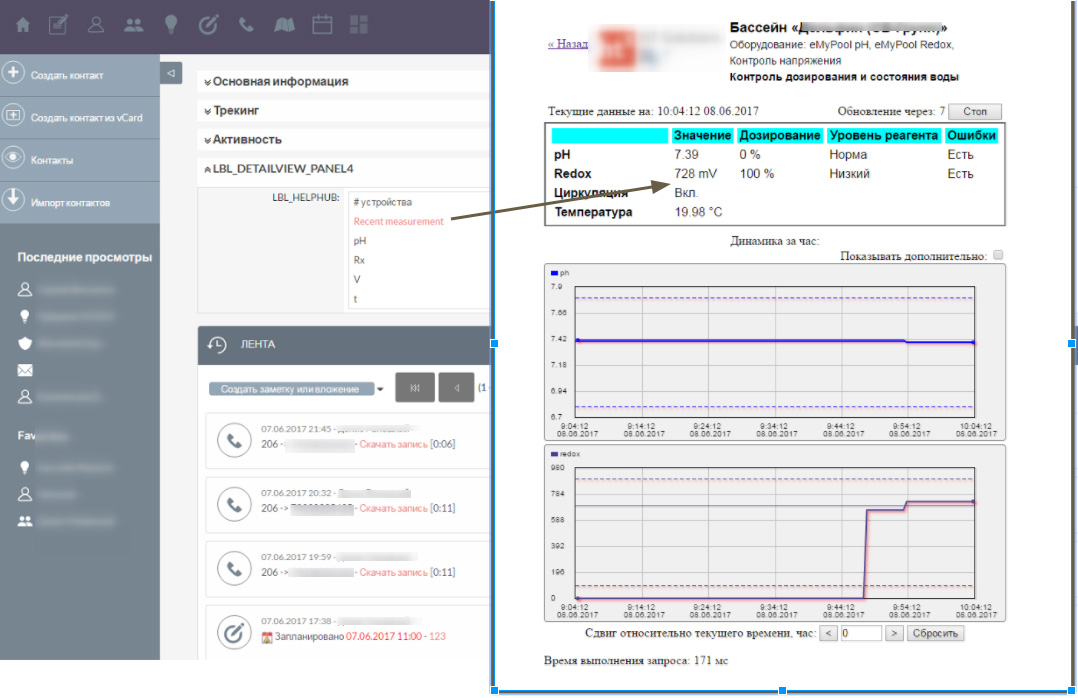Click the Дозирование column header
Image resolution: width=1078 pixels, height=698 pixels.
click(780, 135)
